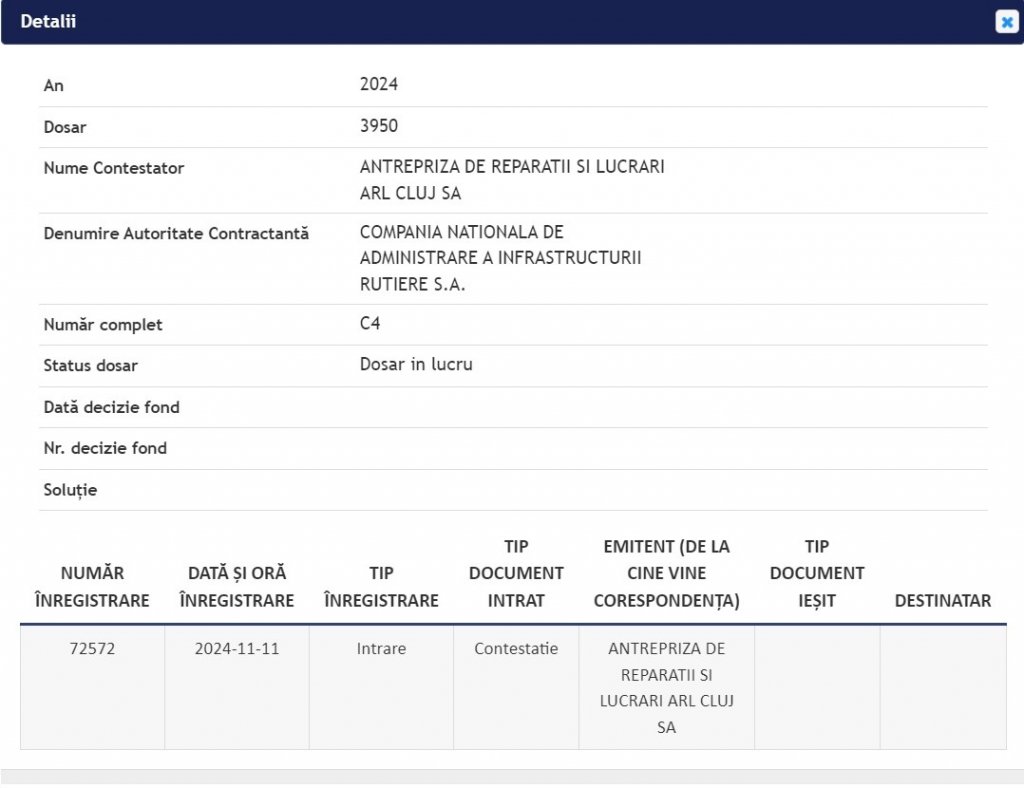The height and width of the screenshot is (788, 1024).
Task: Click the 'Soluție' label
Action: [x=71, y=490]
